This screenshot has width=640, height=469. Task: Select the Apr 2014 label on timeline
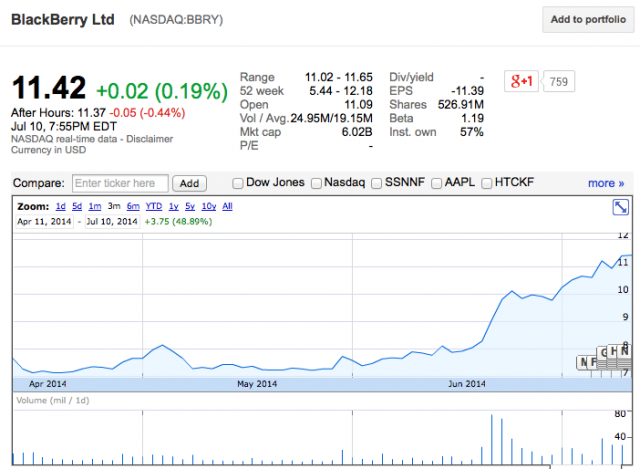(x=47, y=384)
